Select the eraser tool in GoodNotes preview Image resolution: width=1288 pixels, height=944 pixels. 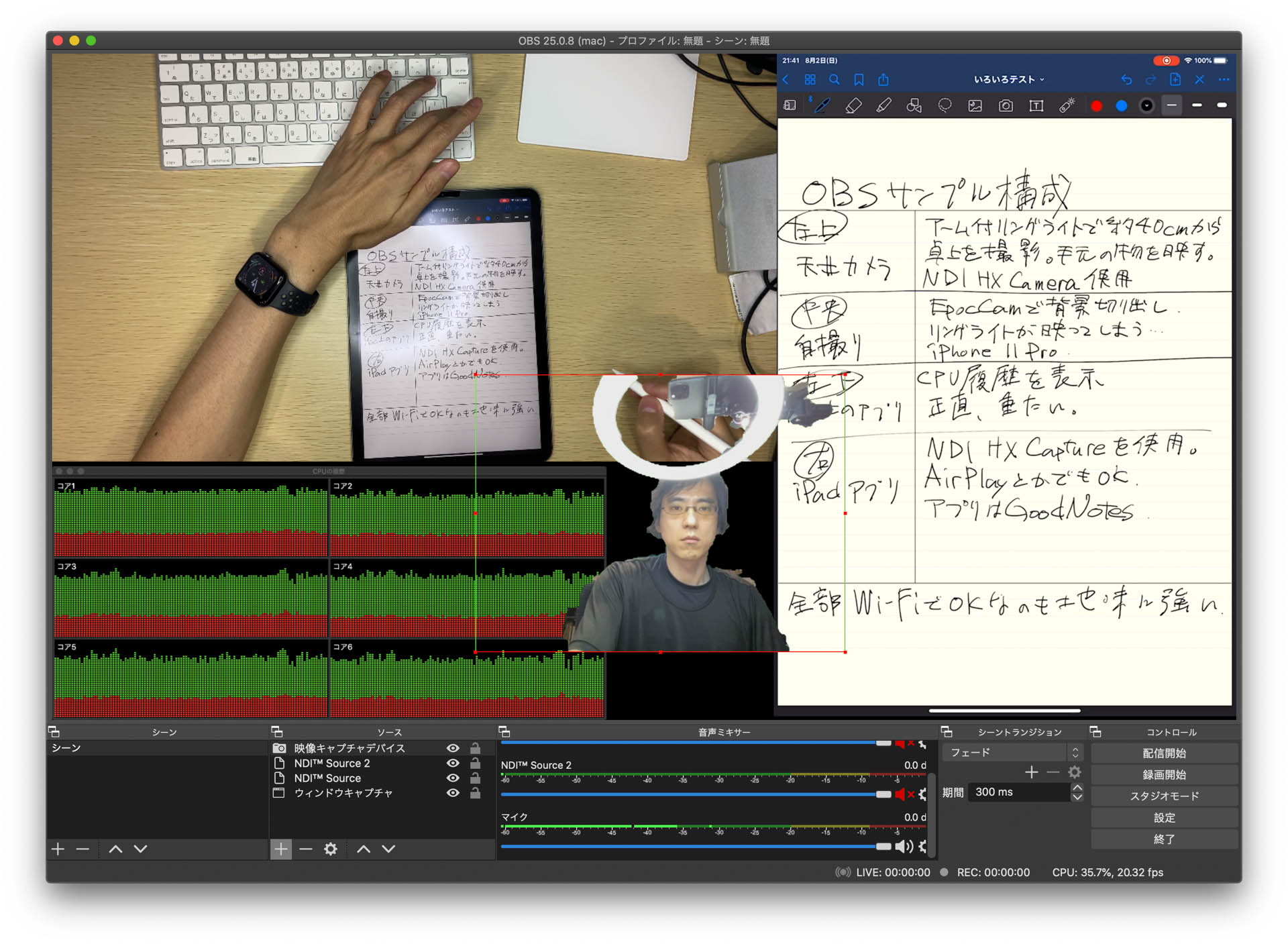pyautogui.click(x=853, y=105)
